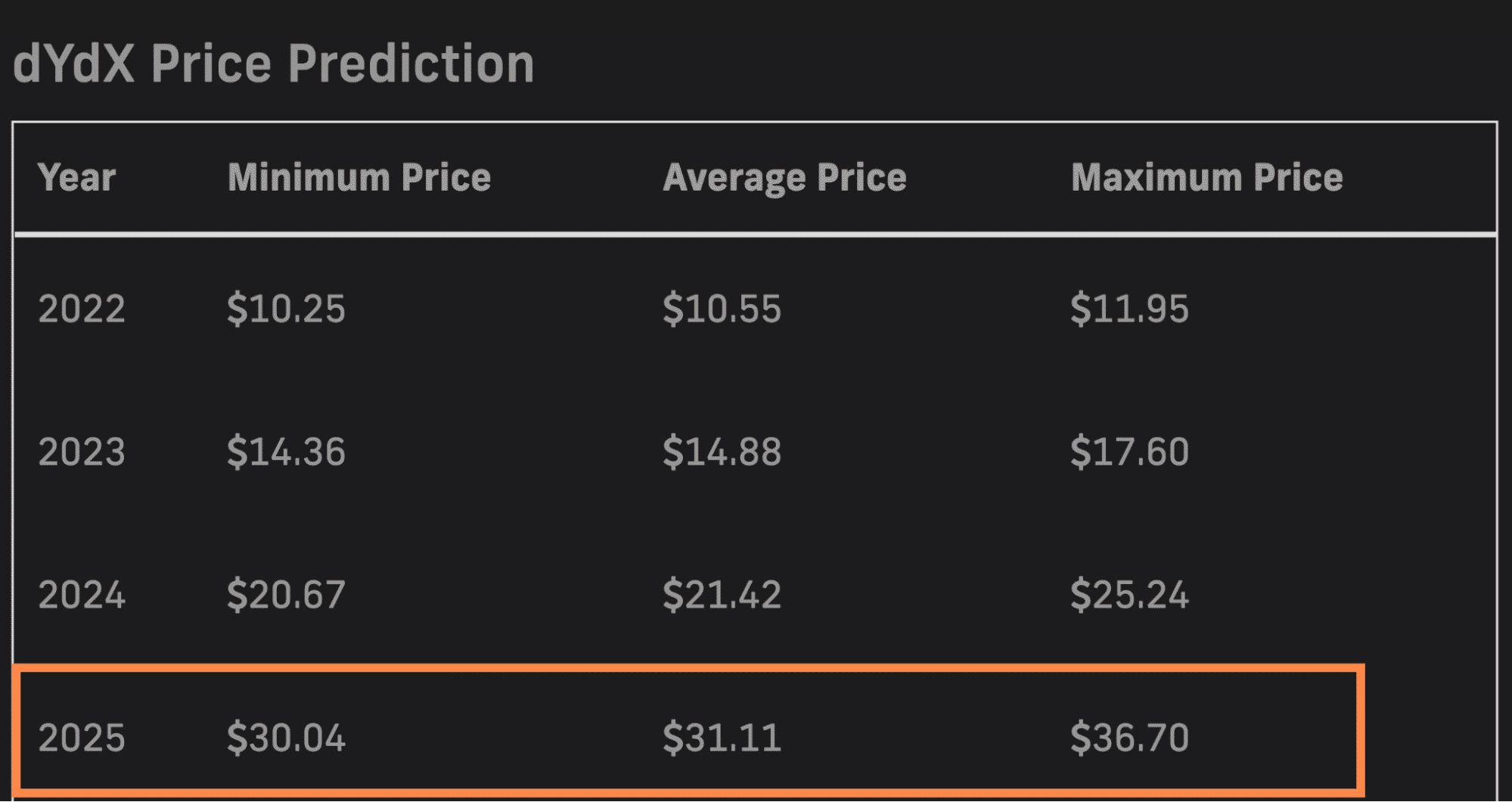Viewport: 1512px width, 802px height.
Task: Click the dYdX Price Prediction heading
Action: (274, 63)
